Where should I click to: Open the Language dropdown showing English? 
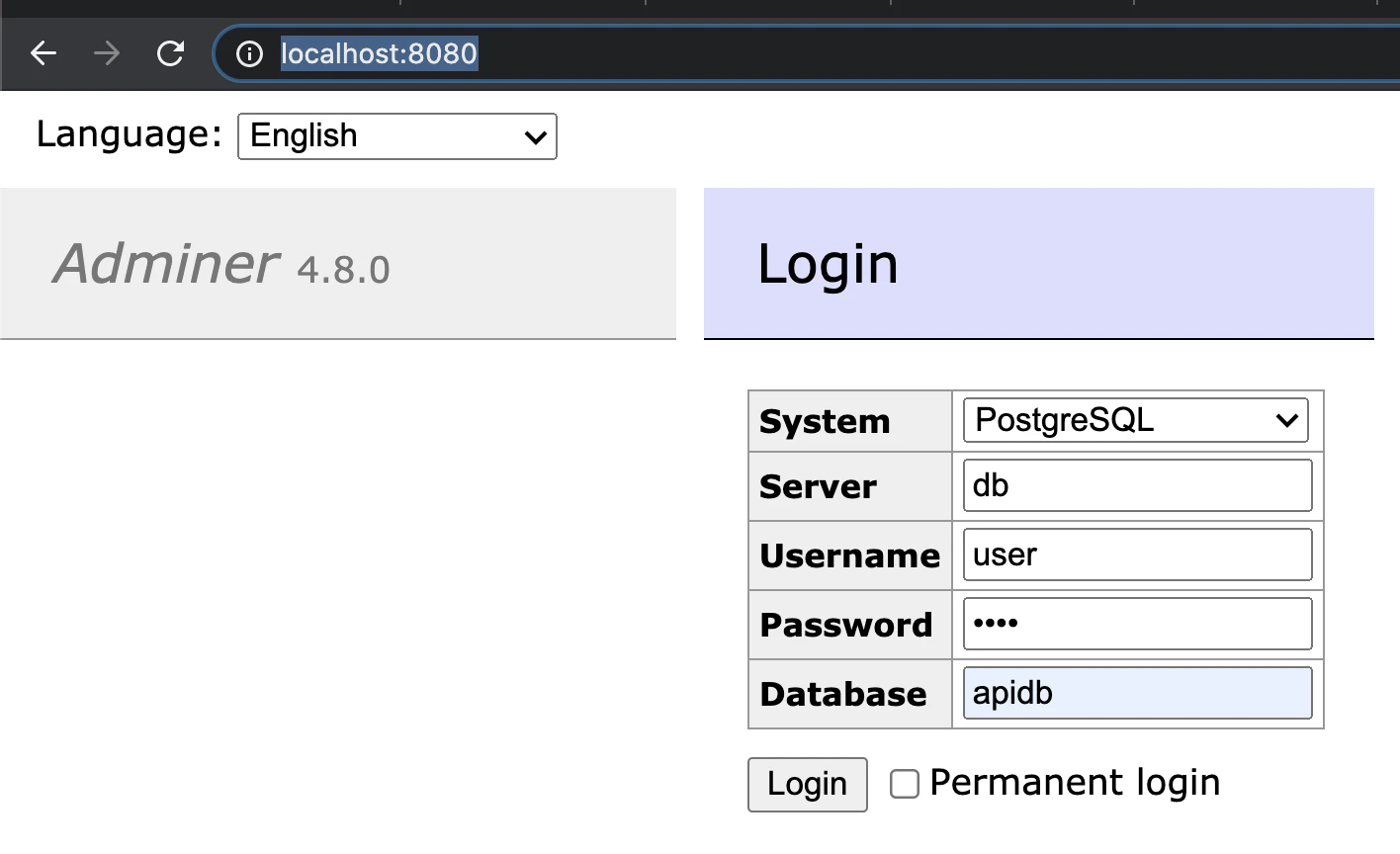pyautogui.click(x=397, y=136)
